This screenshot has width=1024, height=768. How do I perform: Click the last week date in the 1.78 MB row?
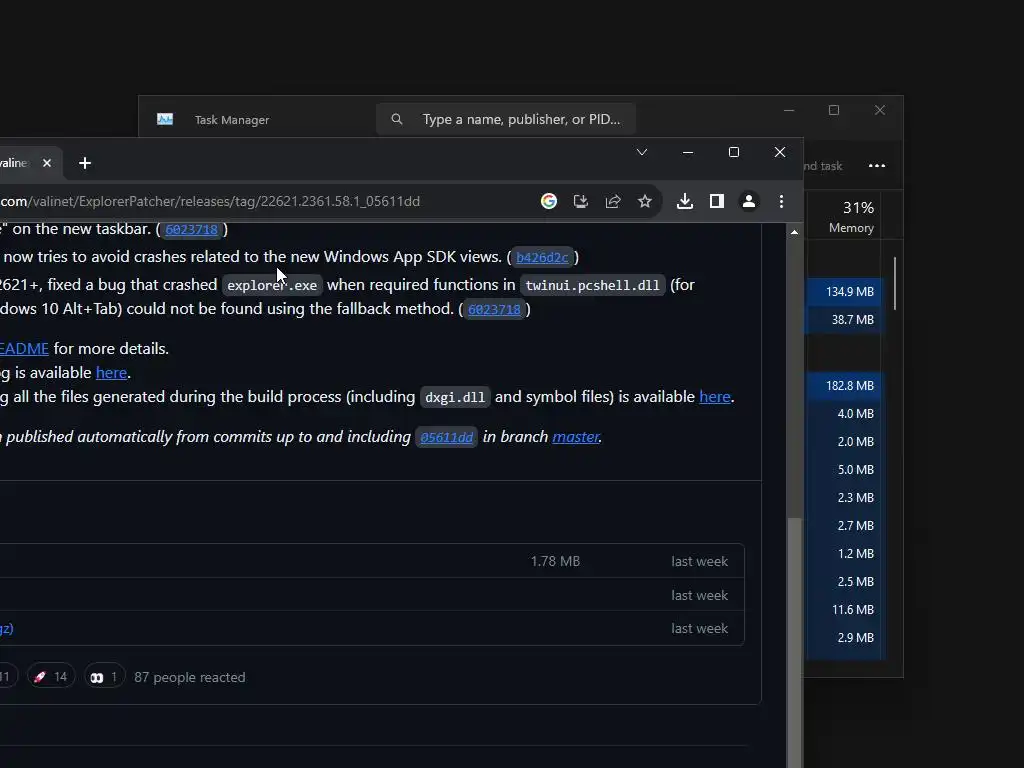[x=699, y=562]
